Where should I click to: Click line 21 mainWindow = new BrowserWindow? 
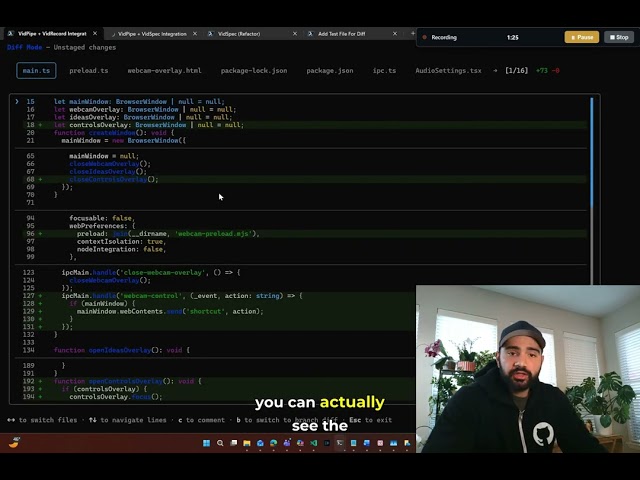124,140
